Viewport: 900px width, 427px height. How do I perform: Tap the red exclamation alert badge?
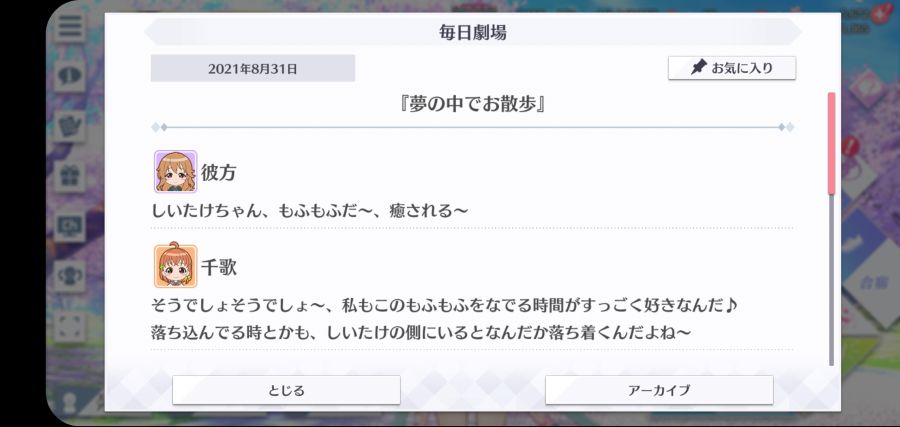pyautogui.click(x=850, y=146)
